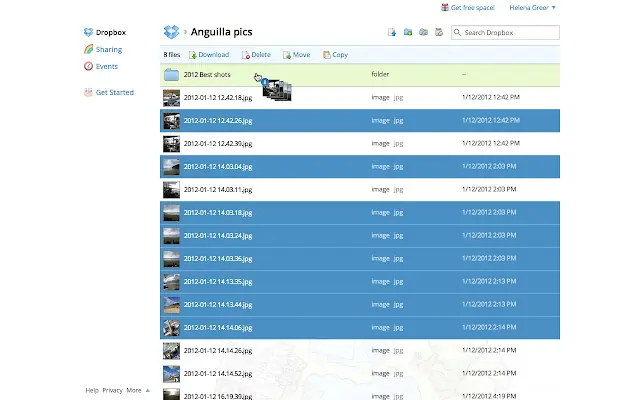640x400 pixels.
Task: Select thumbnail of 2012-01-12 12.42.26.jpg
Action: pyautogui.click(x=171, y=121)
